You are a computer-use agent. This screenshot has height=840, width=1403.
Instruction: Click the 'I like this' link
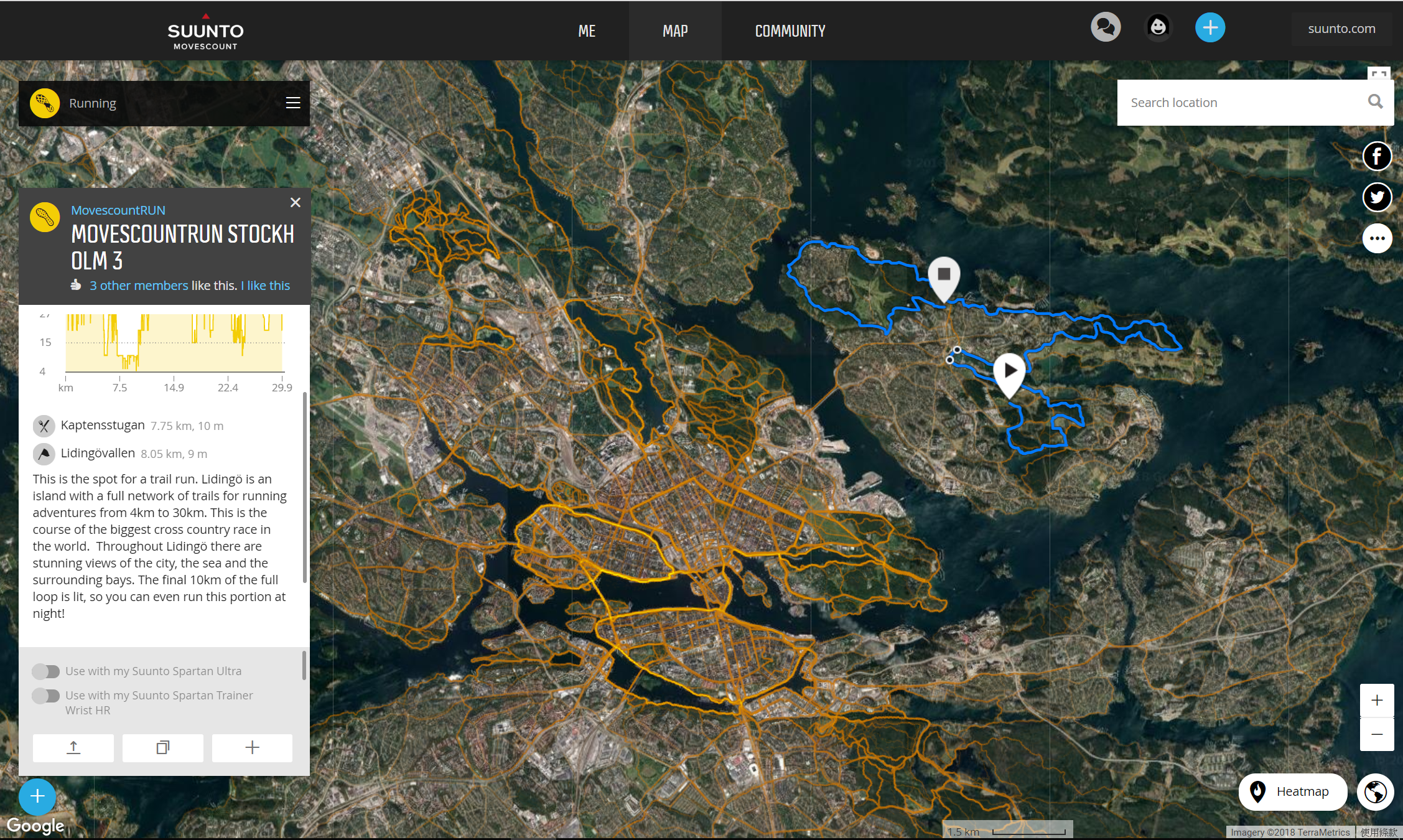click(x=266, y=286)
